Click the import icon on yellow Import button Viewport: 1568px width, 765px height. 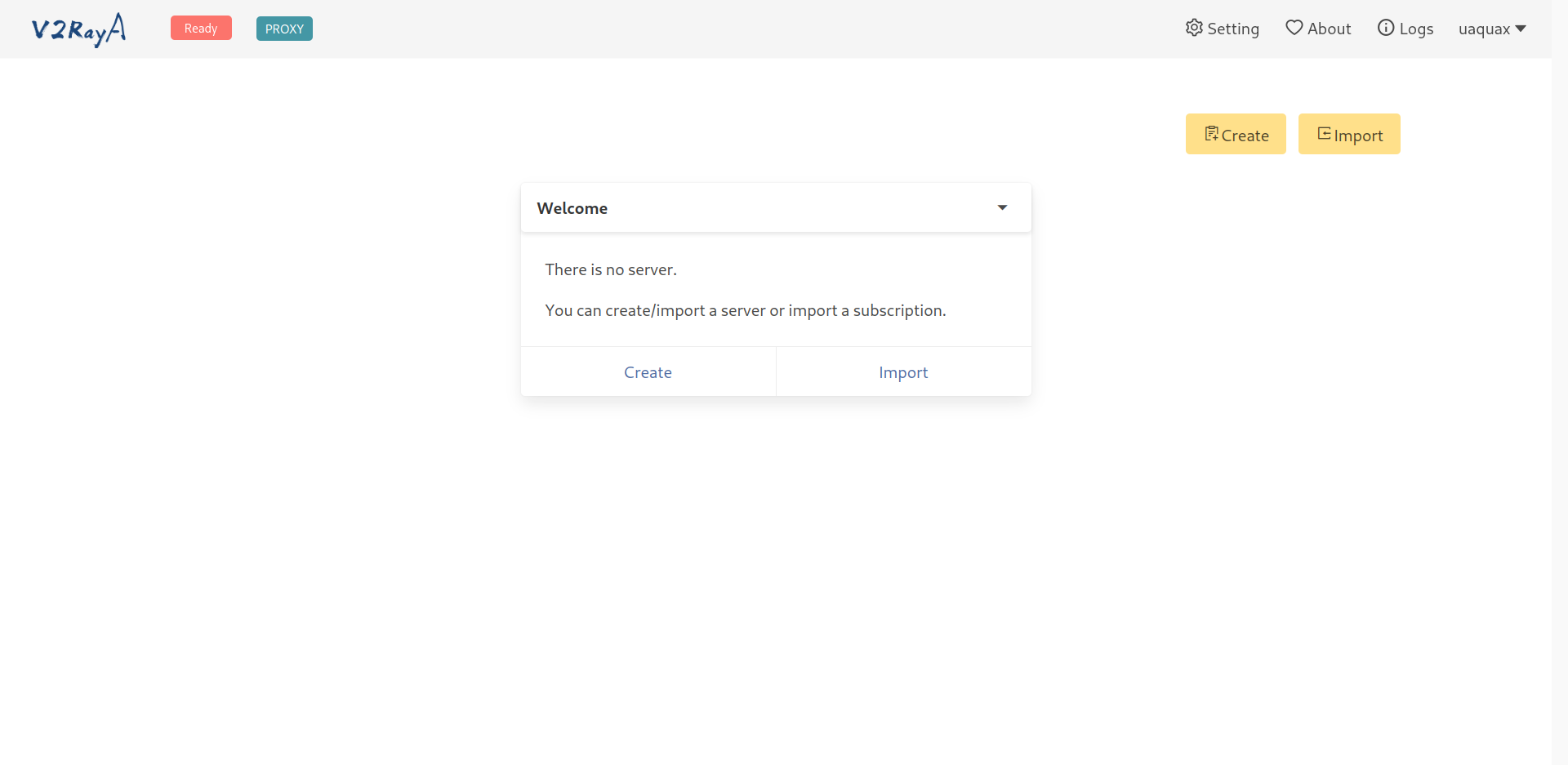tap(1324, 134)
